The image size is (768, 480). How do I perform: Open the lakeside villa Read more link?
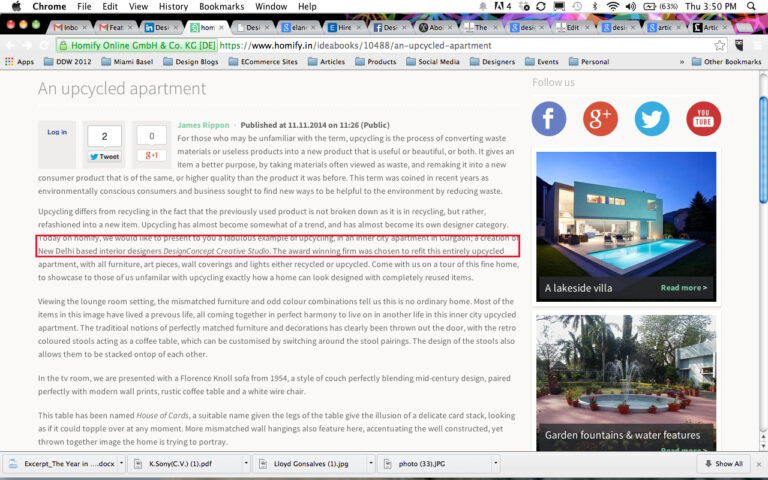[684, 288]
